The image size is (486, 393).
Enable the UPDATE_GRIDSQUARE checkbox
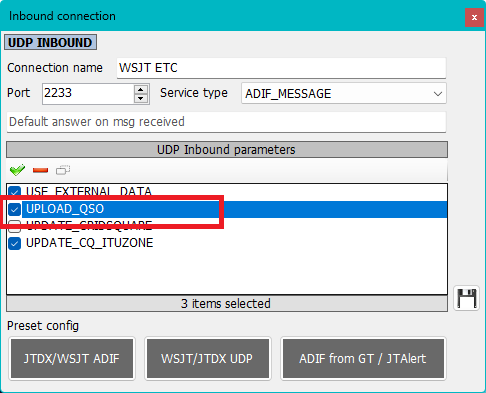pyautogui.click(x=14, y=226)
